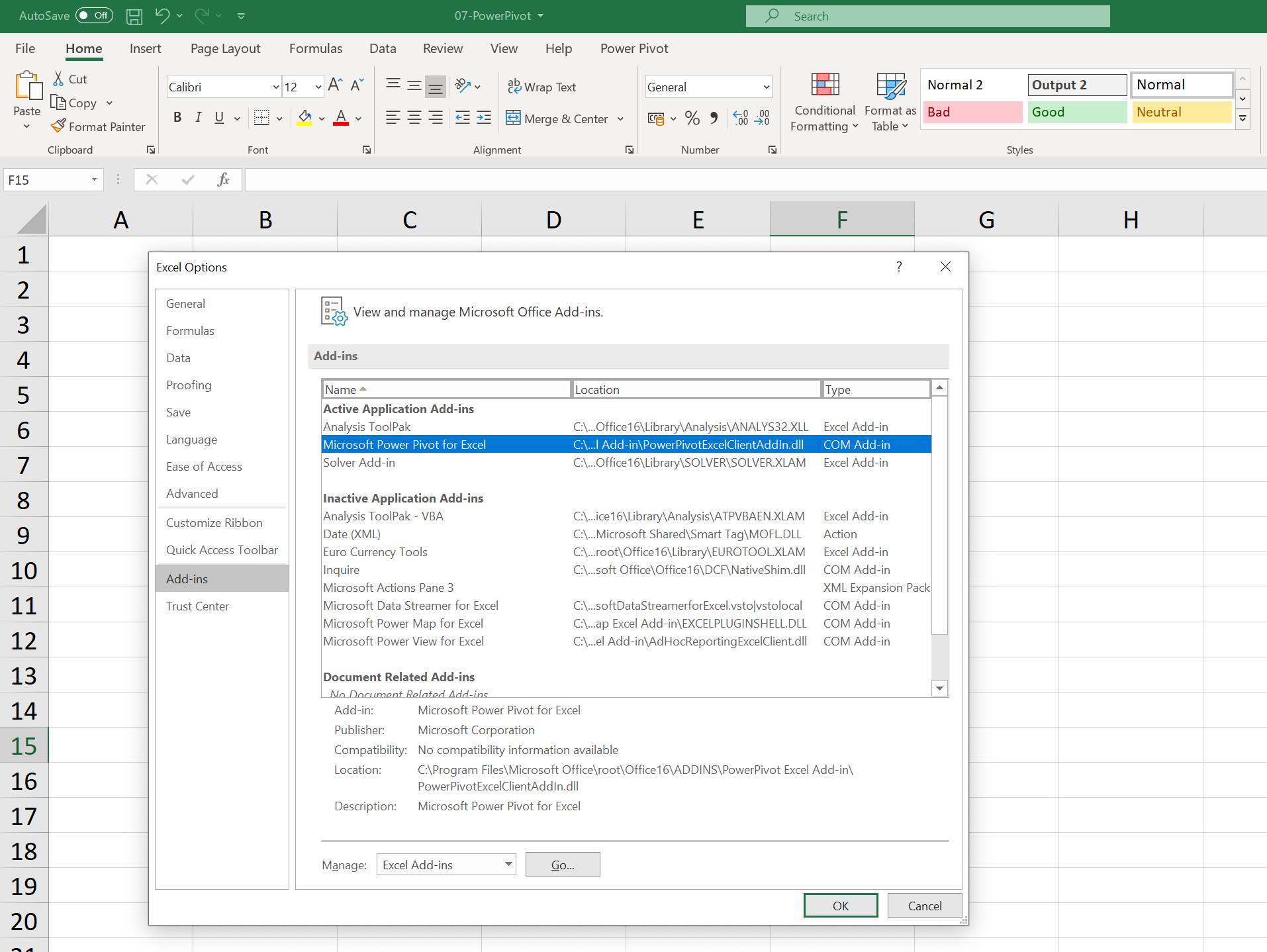
Task: Open the General number format dropdown
Action: pyautogui.click(x=767, y=87)
